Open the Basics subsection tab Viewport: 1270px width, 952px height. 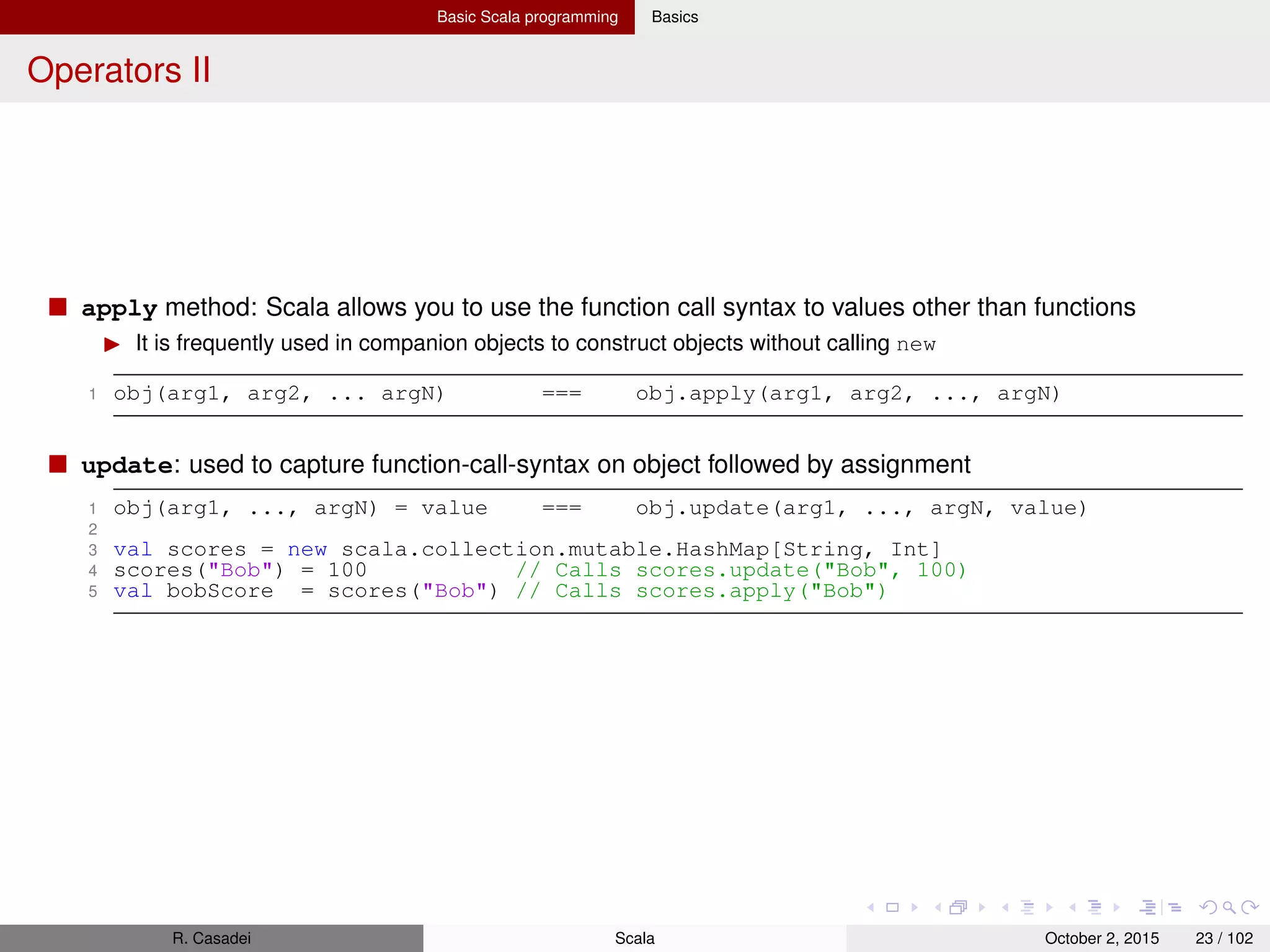coord(675,17)
